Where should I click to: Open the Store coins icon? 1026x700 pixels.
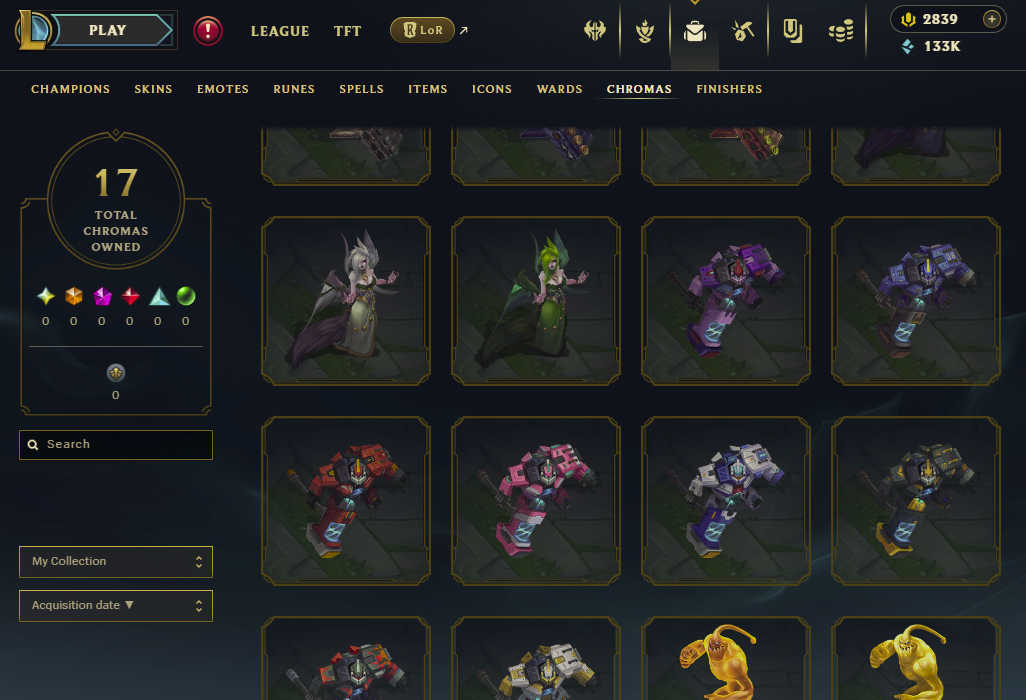pyautogui.click(x=841, y=30)
